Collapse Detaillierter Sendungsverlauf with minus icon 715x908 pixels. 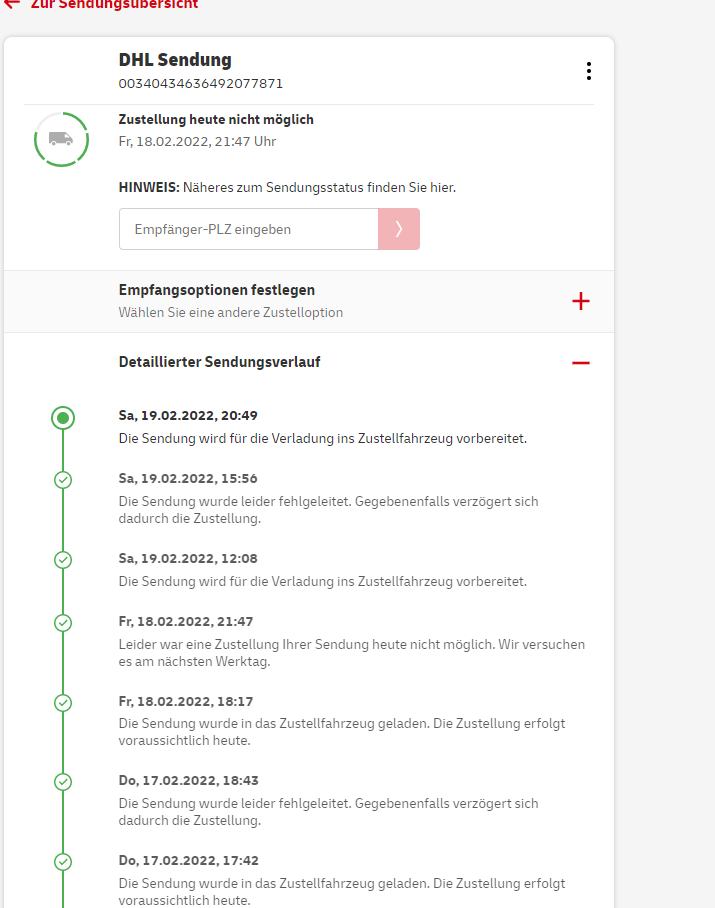tap(580, 362)
